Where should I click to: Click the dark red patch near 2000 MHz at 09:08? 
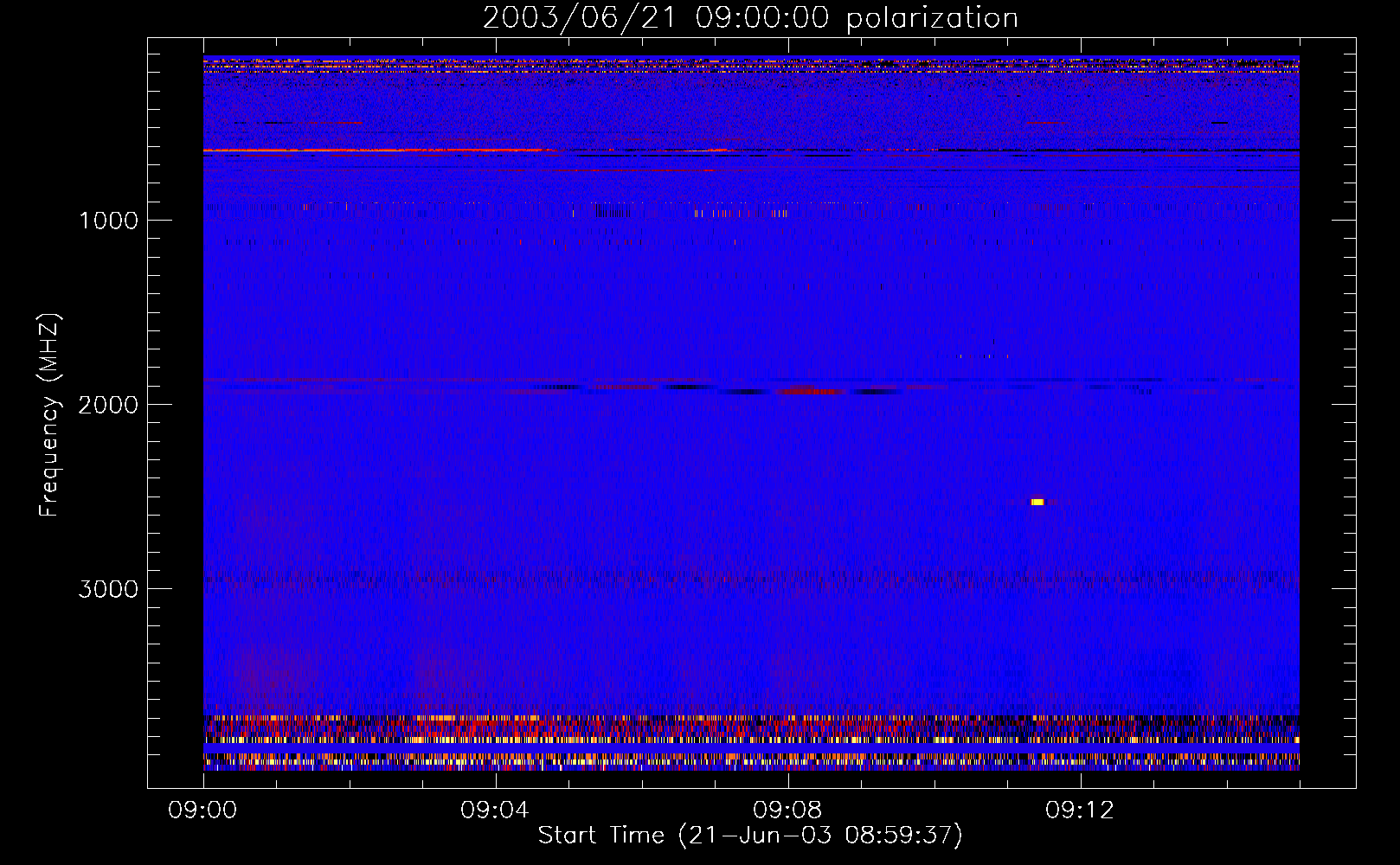coord(809,391)
